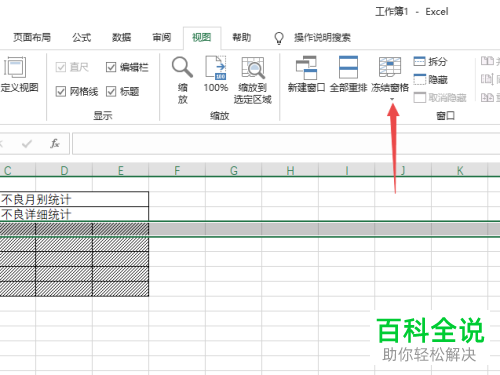
Task: Click the Tell Me search box (操作说明搜索)
Action: 322,37
